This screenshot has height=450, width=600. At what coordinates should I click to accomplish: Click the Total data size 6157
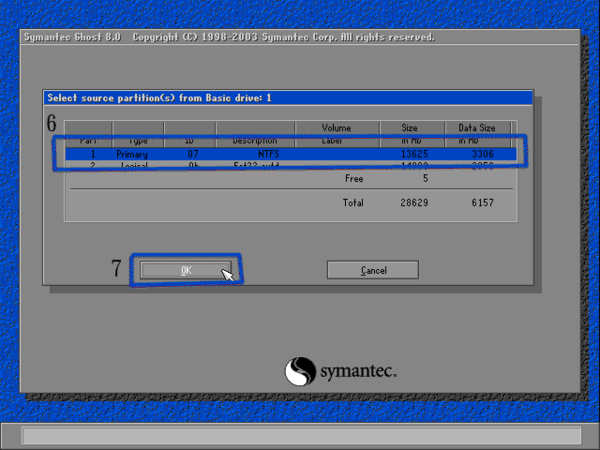483,202
